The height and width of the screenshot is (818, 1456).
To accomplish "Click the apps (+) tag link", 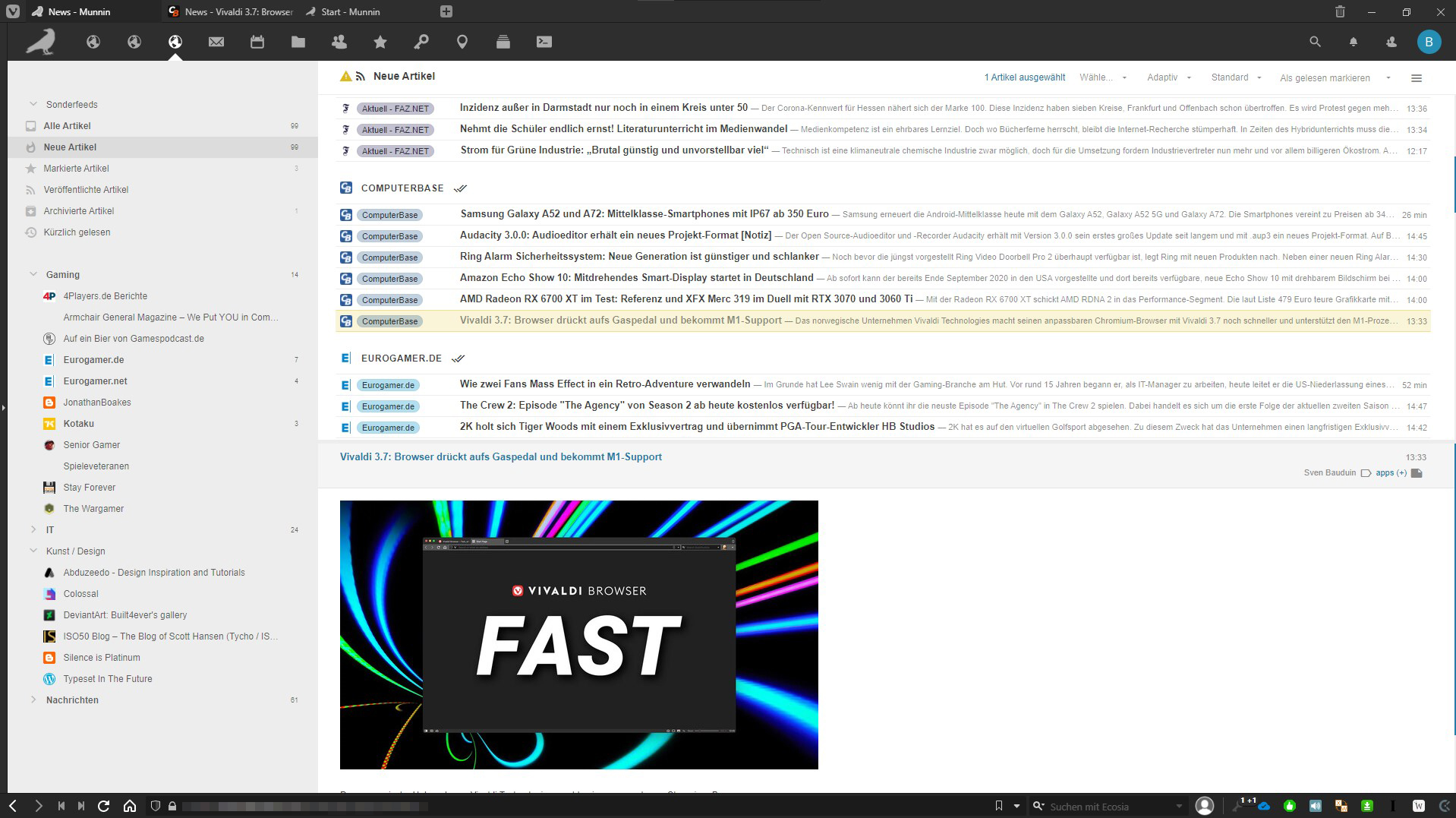I will pyautogui.click(x=1391, y=473).
